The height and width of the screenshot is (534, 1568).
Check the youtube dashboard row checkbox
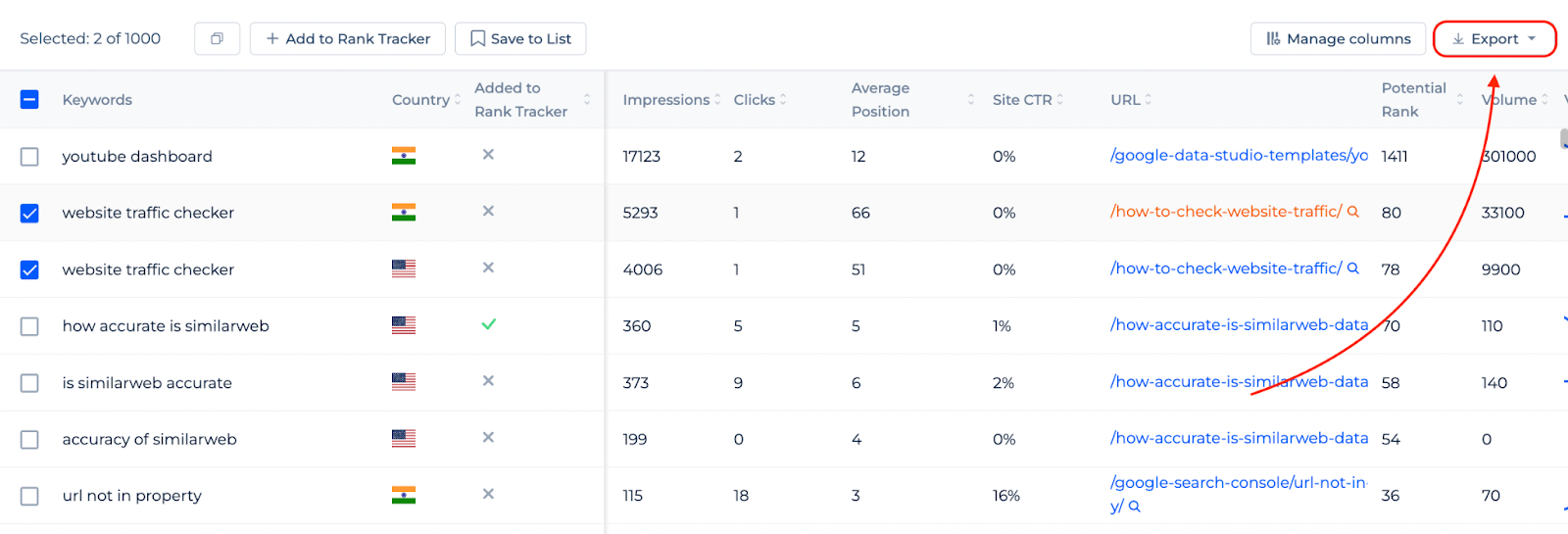[x=29, y=157]
